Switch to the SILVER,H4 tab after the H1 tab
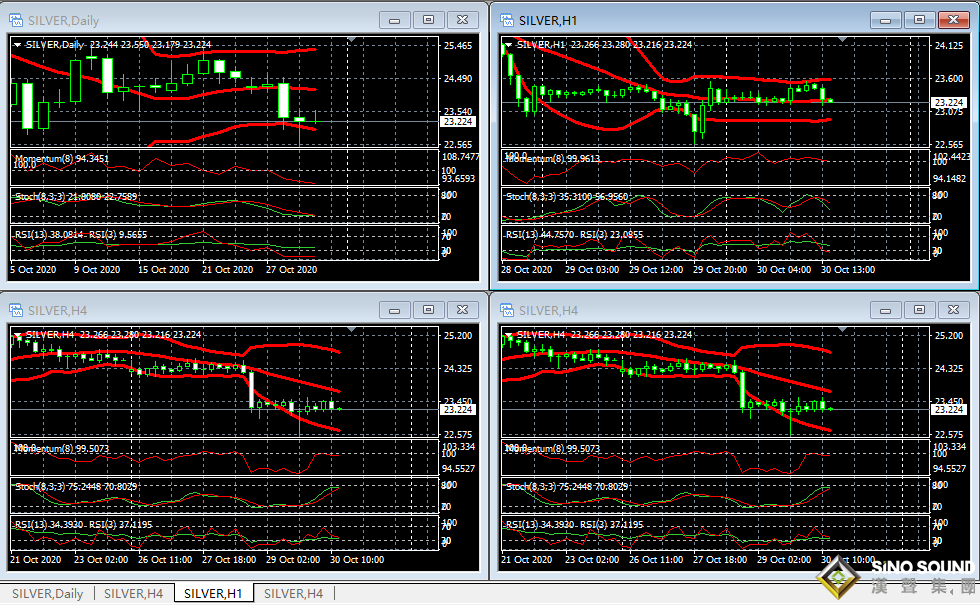Viewport: 980px width, 605px height. click(294, 594)
